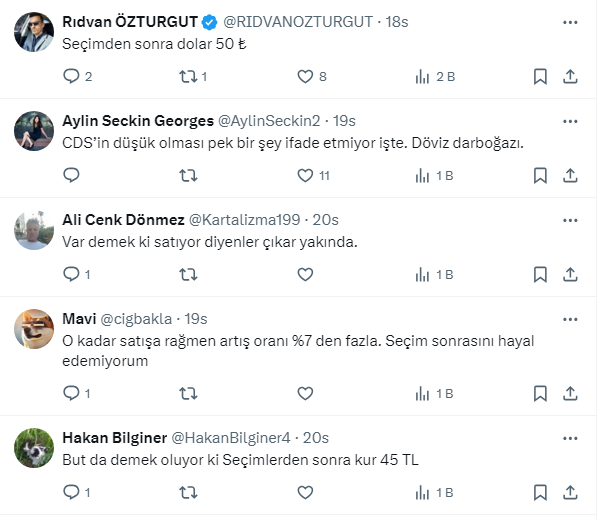This screenshot has width=608, height=520.
Task: Retweet Rıdvan ÖZTURGUT's dolar tweet
Action: tap(187, 76)
